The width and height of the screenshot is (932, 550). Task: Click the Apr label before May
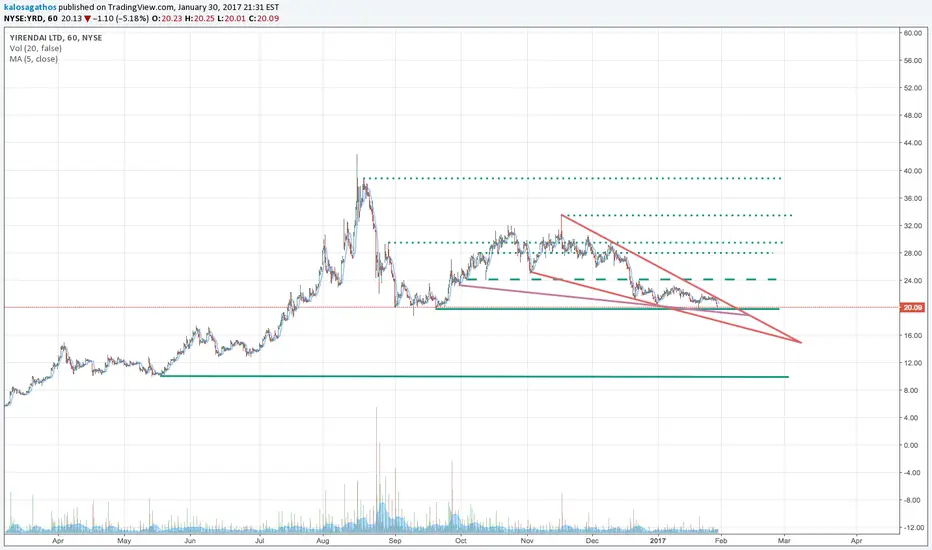58,541
